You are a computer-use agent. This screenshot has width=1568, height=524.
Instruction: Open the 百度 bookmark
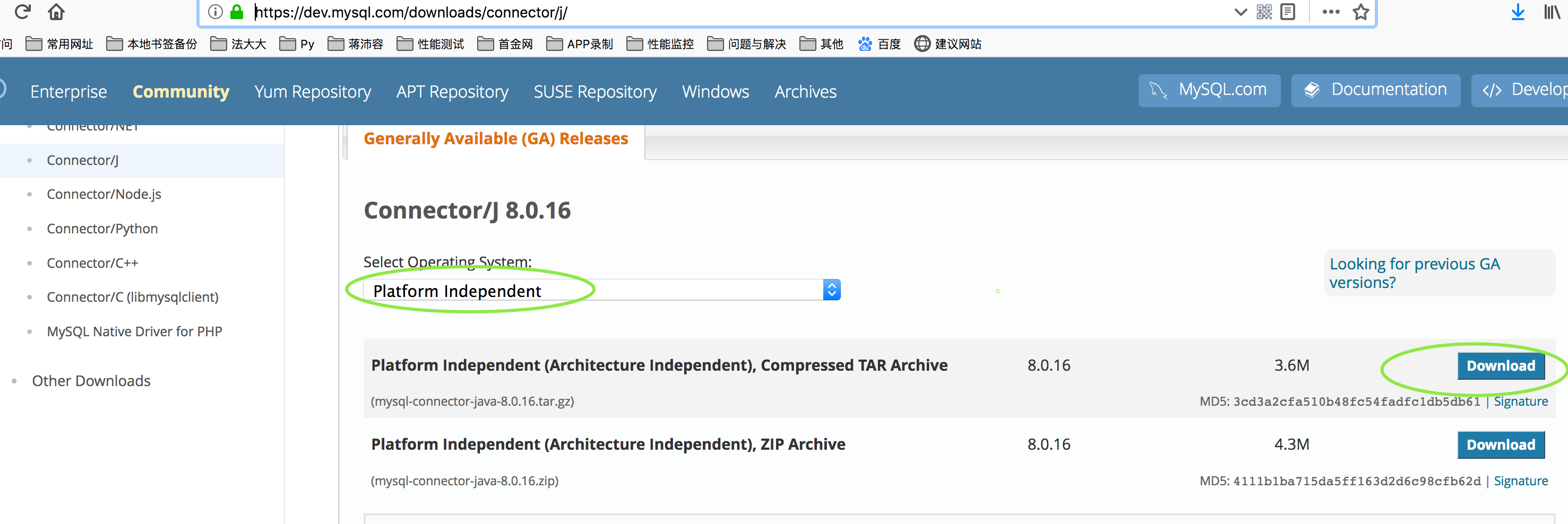(x=879, y=44)
